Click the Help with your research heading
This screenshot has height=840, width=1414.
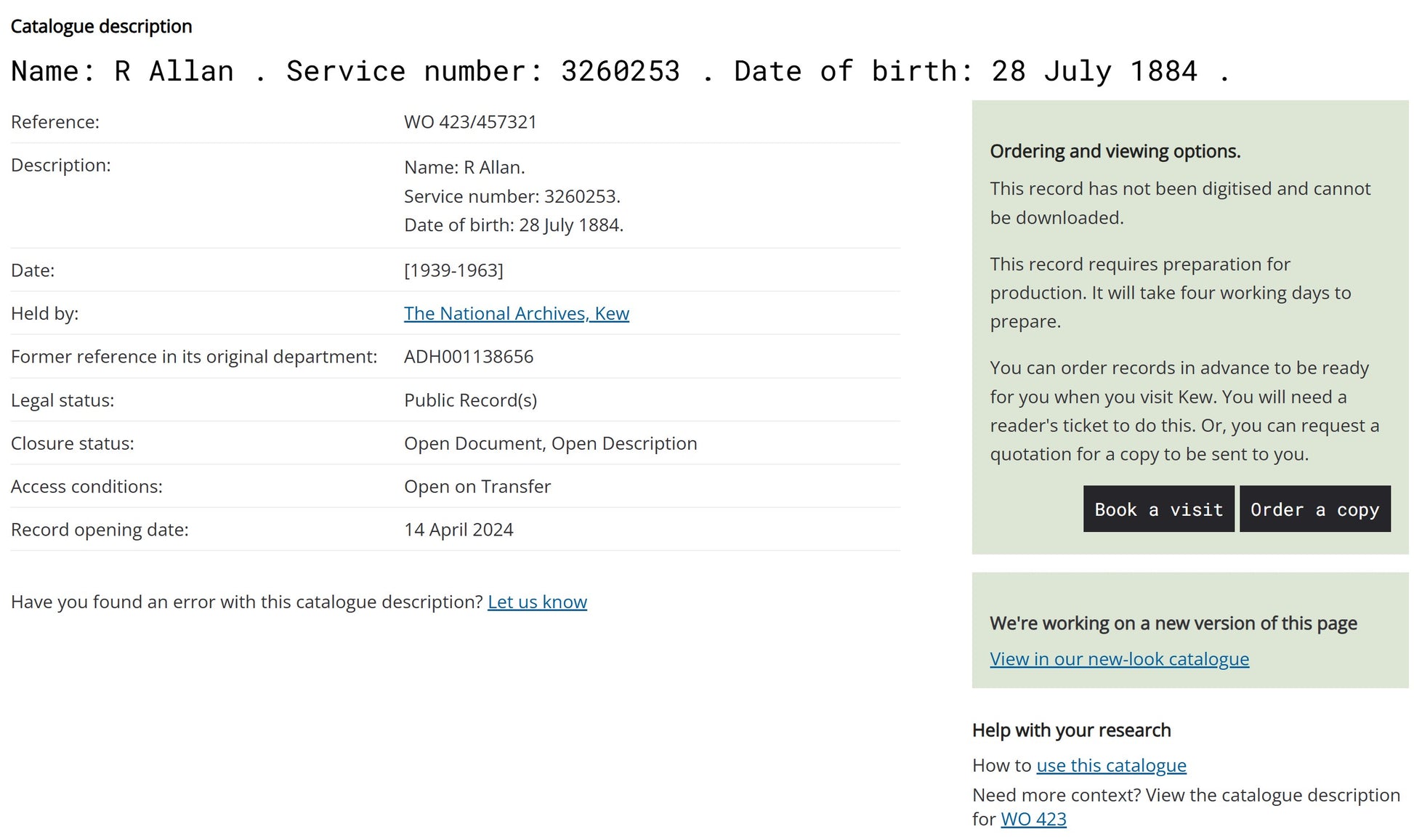coord(1071,730)
